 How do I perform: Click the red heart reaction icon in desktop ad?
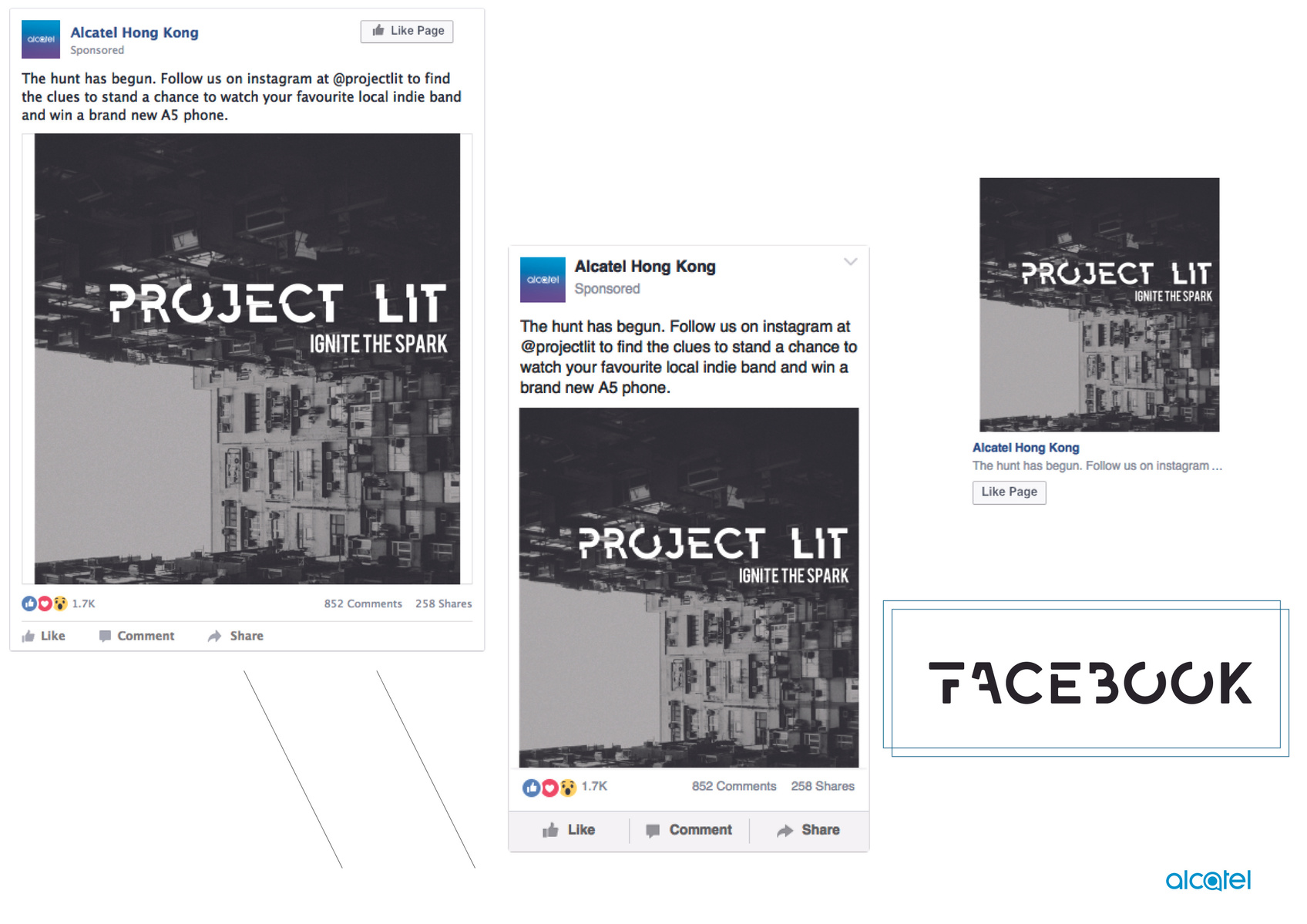click(x=45, y=603)
